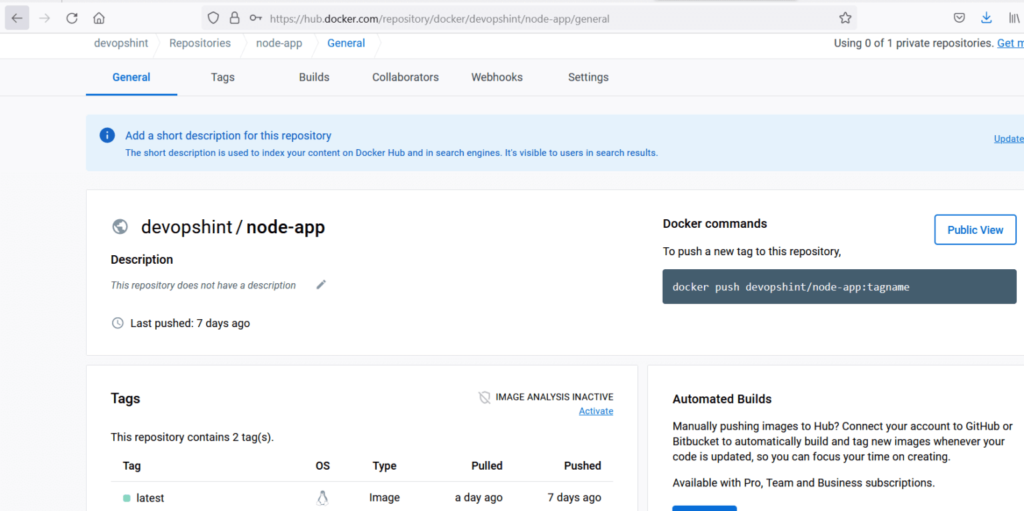Click the Type column header
Viewport: 1024px width, 511px height.
click(x=385, y=466)
